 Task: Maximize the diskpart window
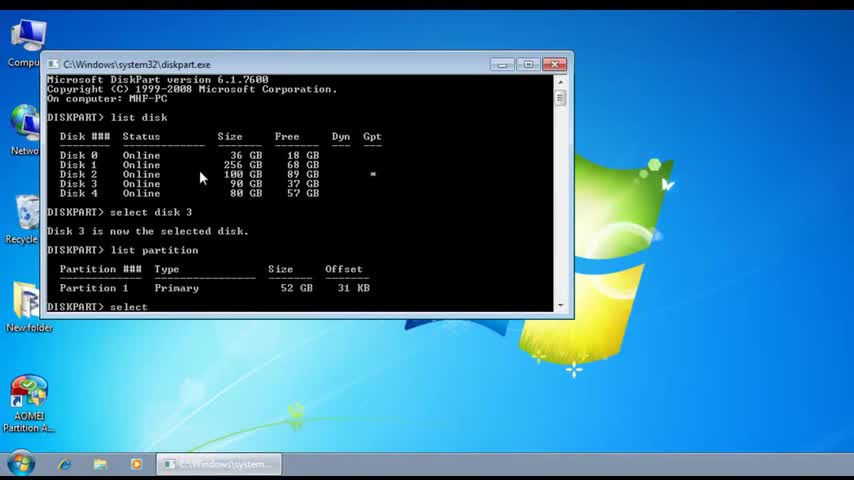click(x=528, y=65)
